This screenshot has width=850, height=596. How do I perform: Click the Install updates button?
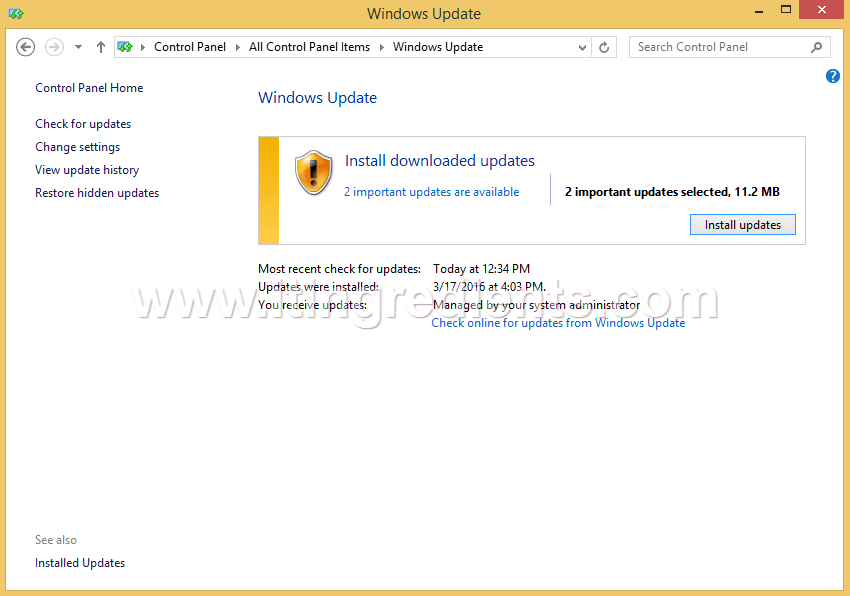742,224
